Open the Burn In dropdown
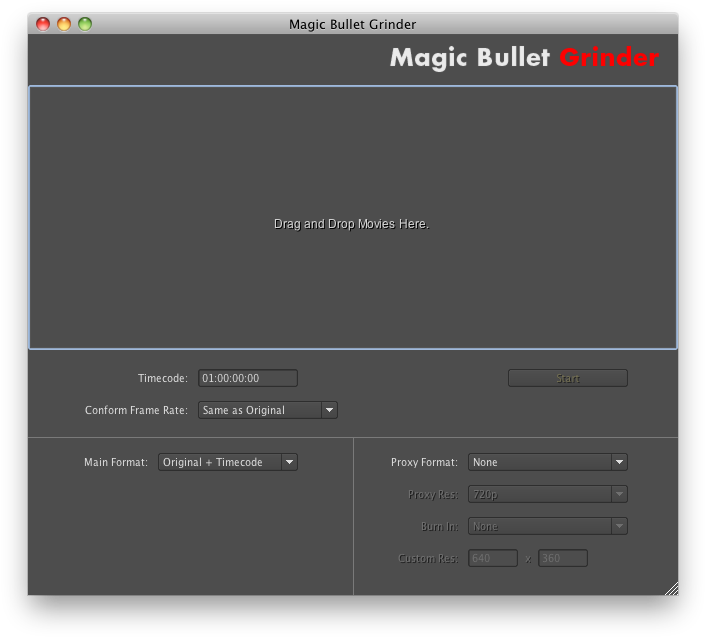The image size is (705, 637). pyautogui.click(x=548, y=526)
